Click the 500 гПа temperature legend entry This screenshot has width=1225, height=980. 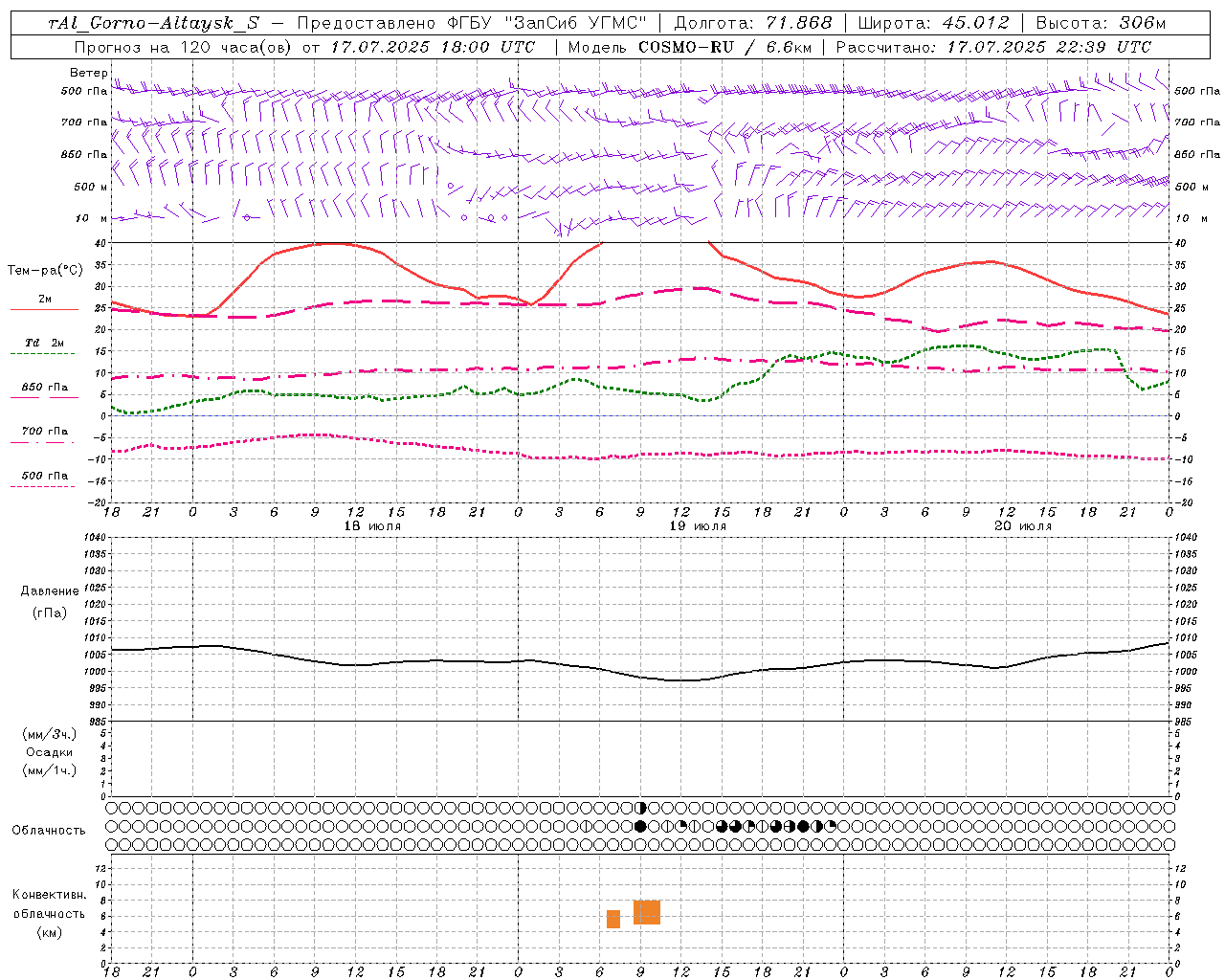click(44, 476)
